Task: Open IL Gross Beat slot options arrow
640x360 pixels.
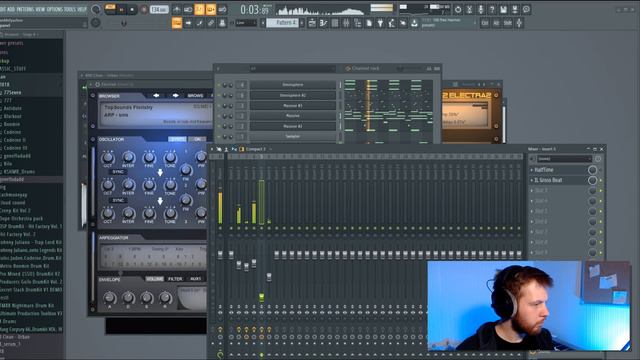Action: [531, 180]
